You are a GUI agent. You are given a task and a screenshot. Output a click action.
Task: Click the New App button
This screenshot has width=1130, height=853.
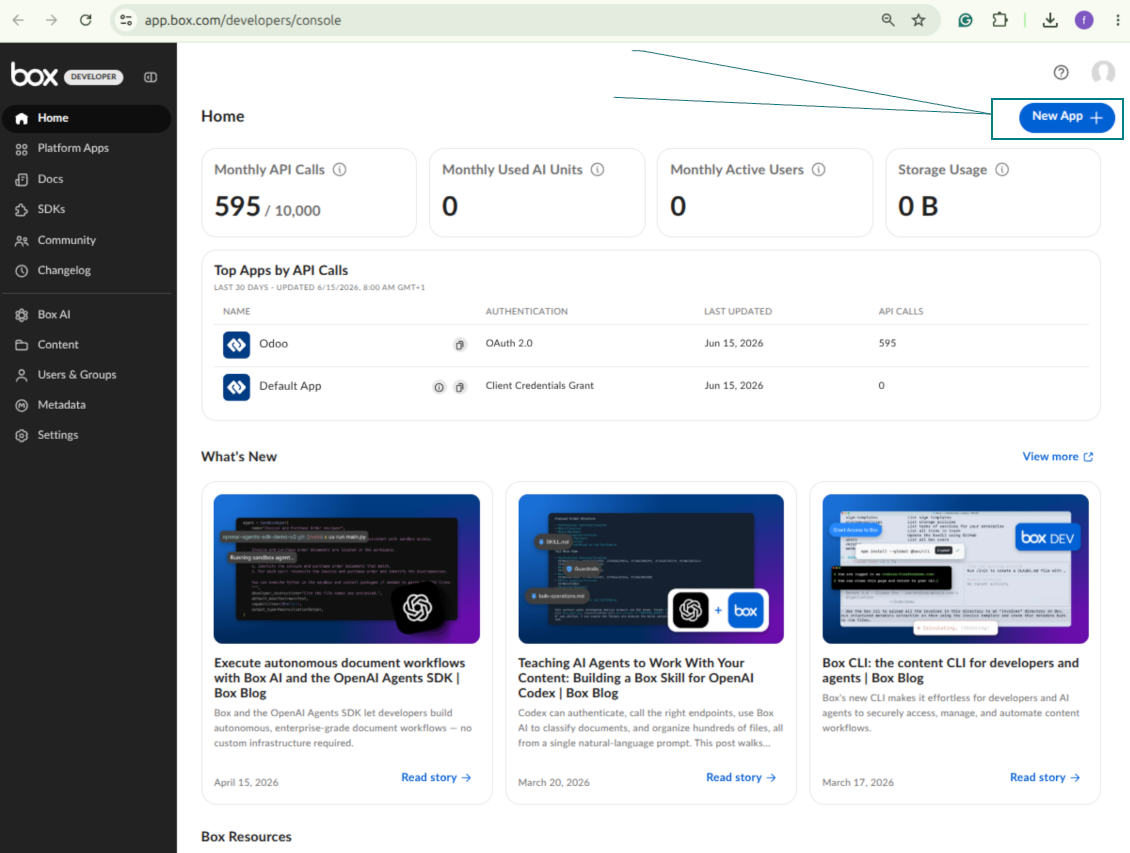coord(1067,117)
